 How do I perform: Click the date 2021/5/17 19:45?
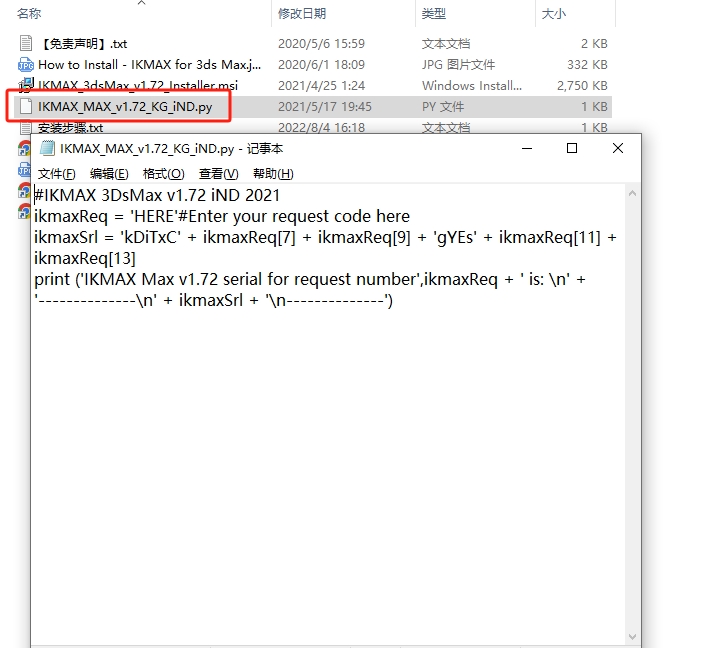coord(325,107)
